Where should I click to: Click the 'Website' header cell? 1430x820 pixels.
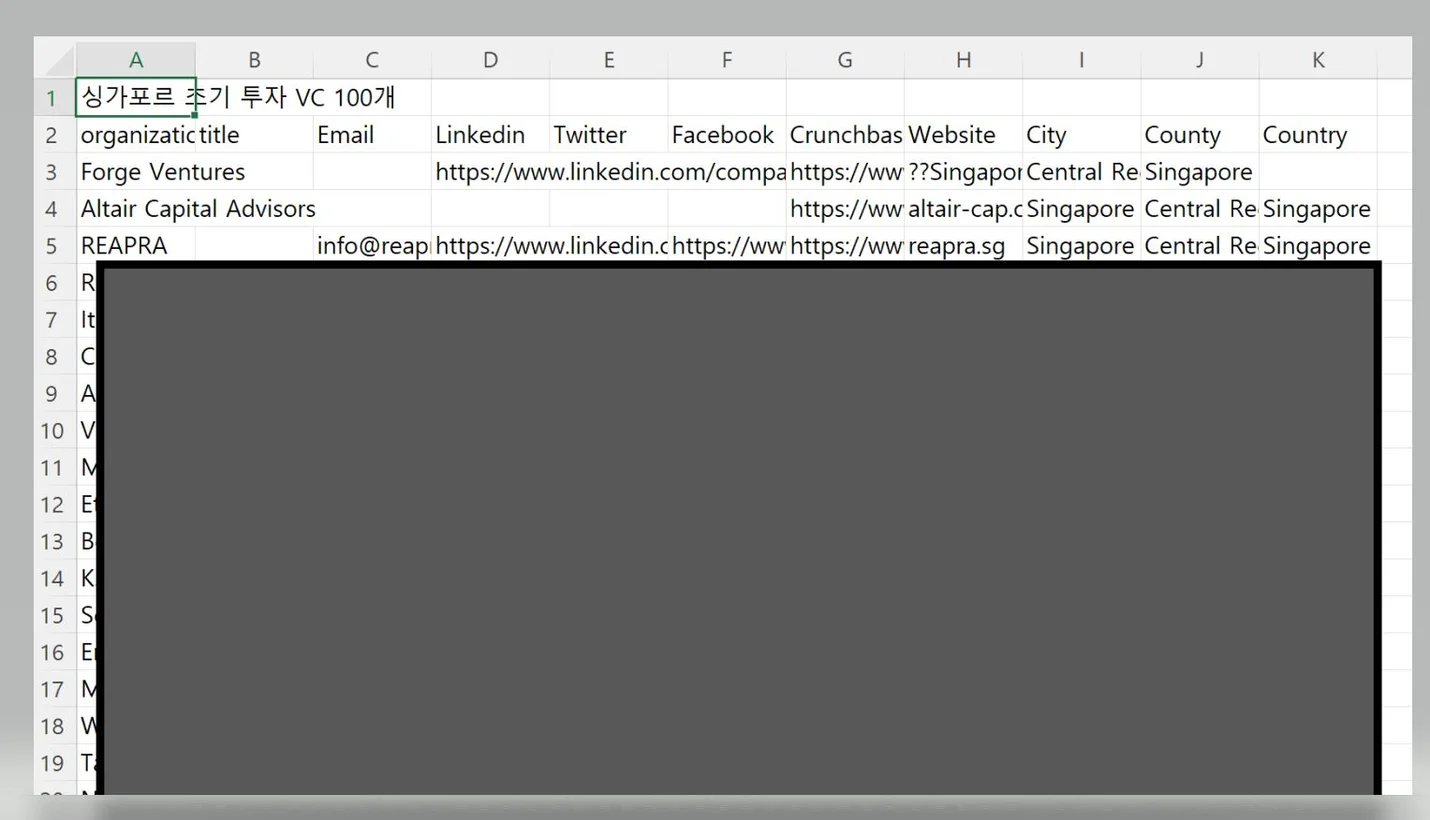click(x=963, y=134)
